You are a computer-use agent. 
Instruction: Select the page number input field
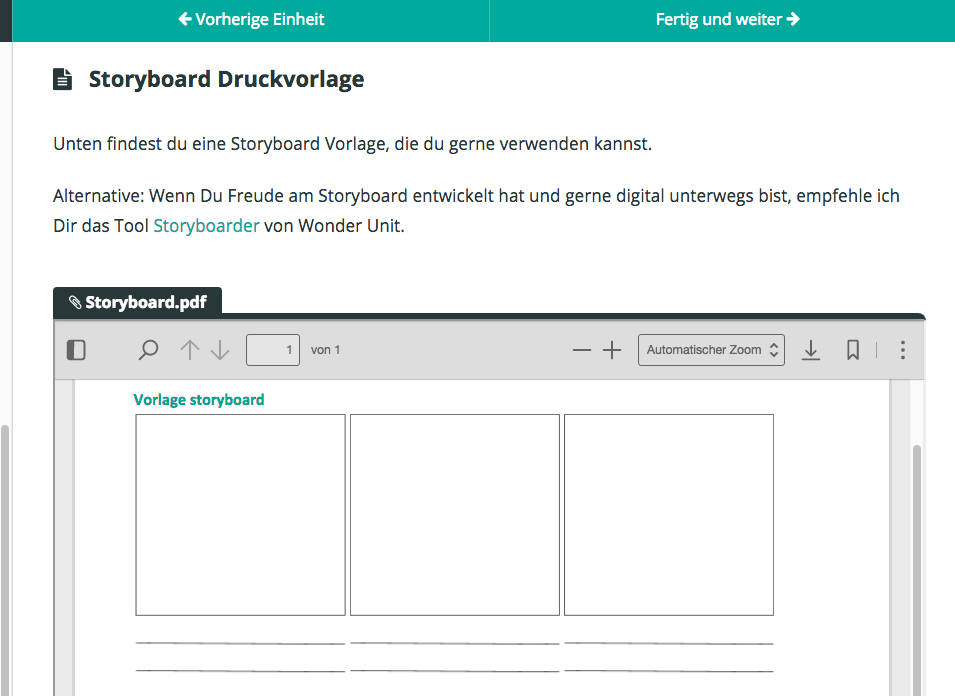[x=272, y=350]
